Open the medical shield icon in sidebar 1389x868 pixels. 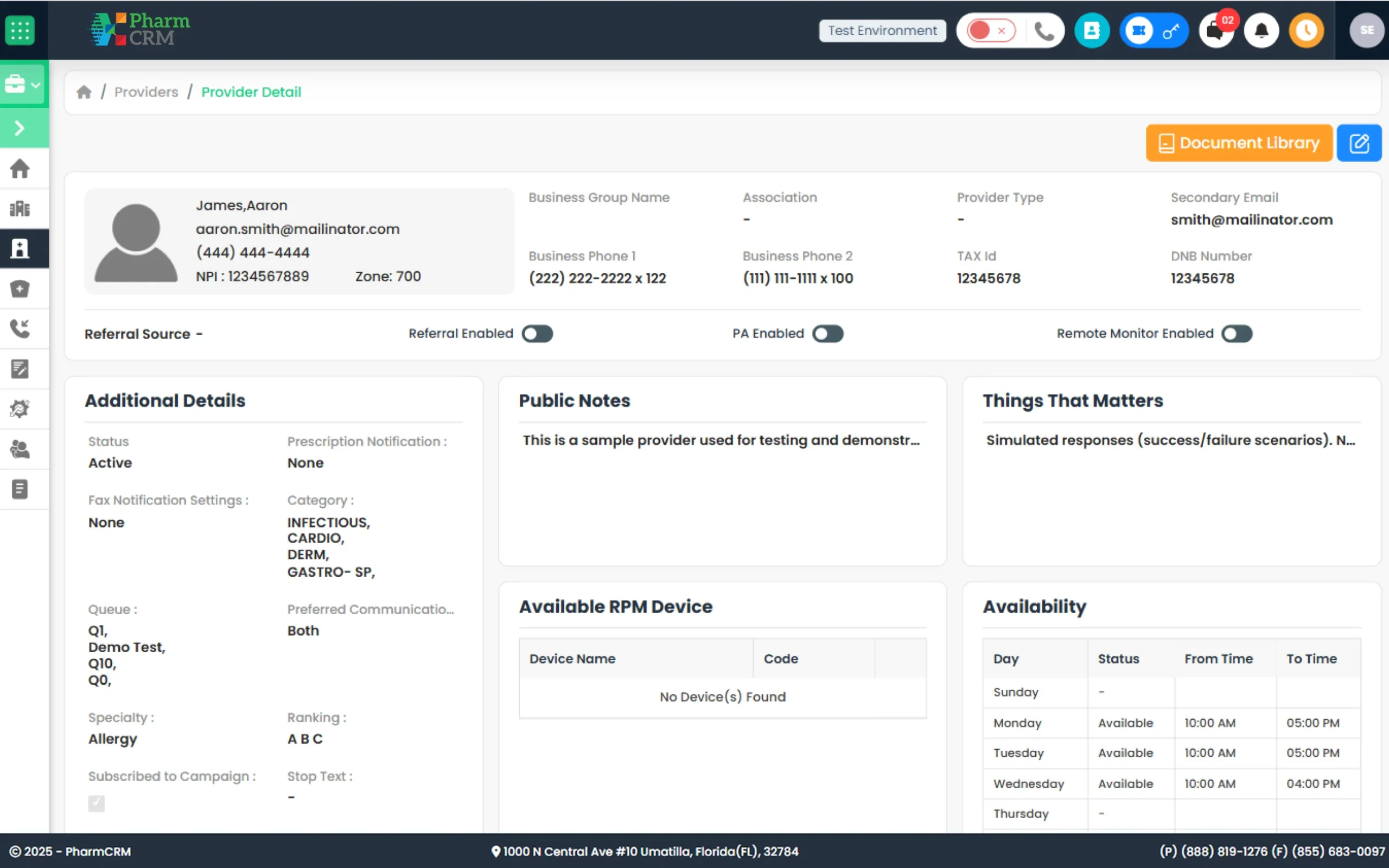pos(20,289)
